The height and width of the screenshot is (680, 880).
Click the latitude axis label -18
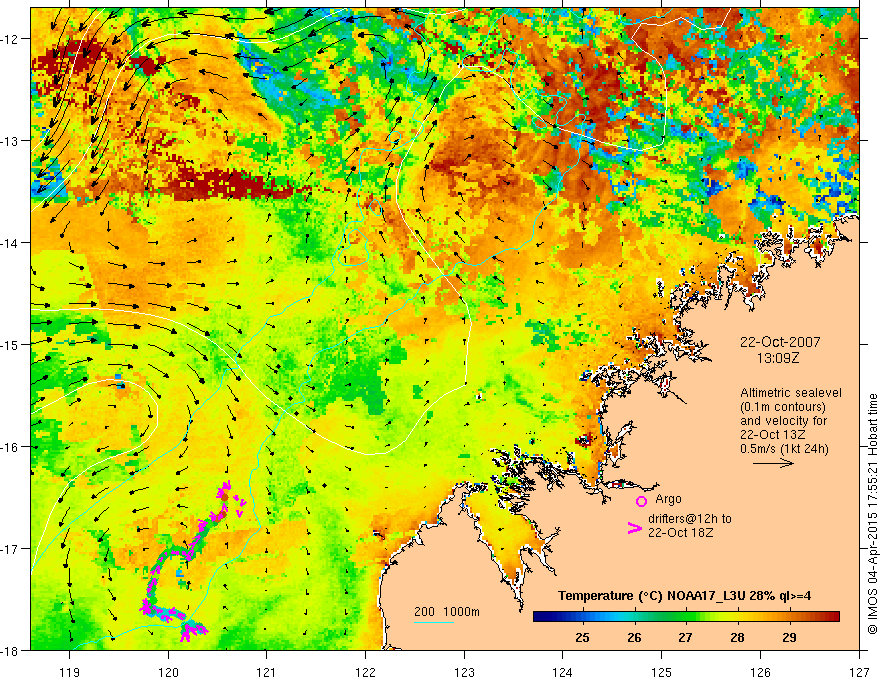[11, 650]
